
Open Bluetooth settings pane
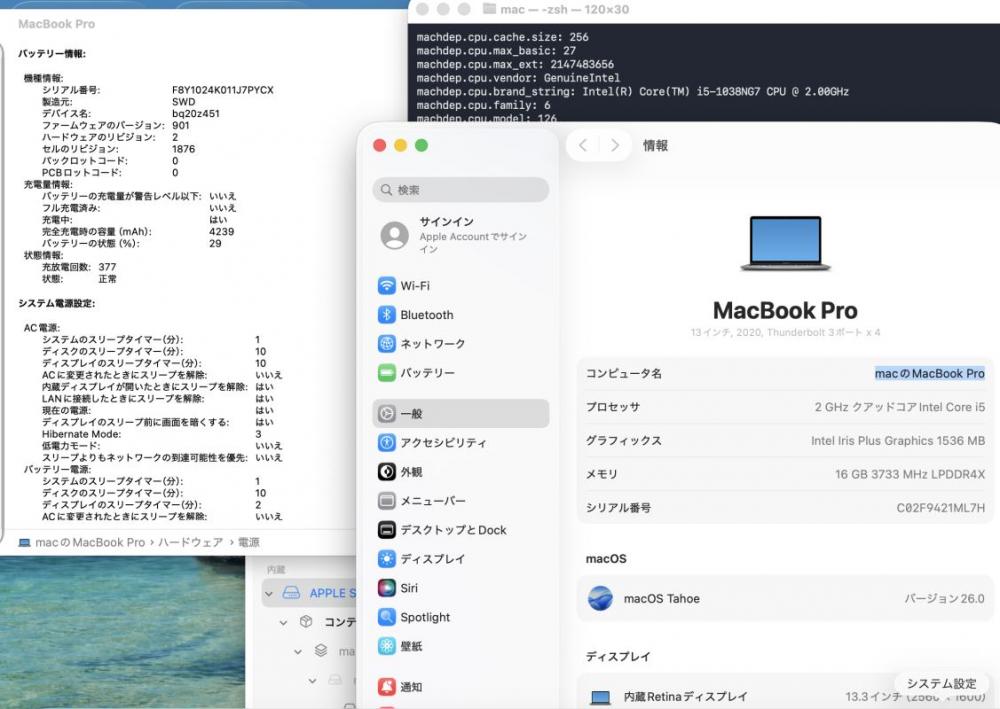click(x=426, y=315)
